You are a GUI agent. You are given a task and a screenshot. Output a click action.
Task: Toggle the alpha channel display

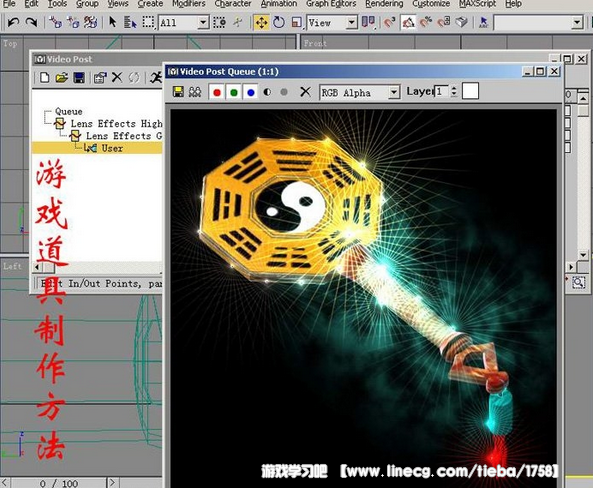(x=267, y=92)
